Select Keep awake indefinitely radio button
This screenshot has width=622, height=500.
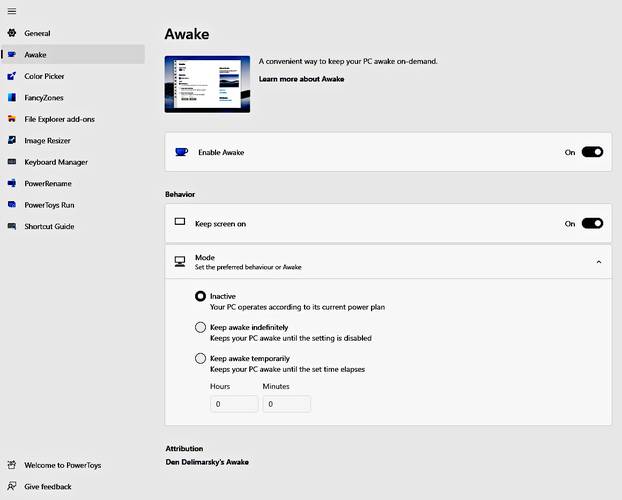(x=200, y=327)
